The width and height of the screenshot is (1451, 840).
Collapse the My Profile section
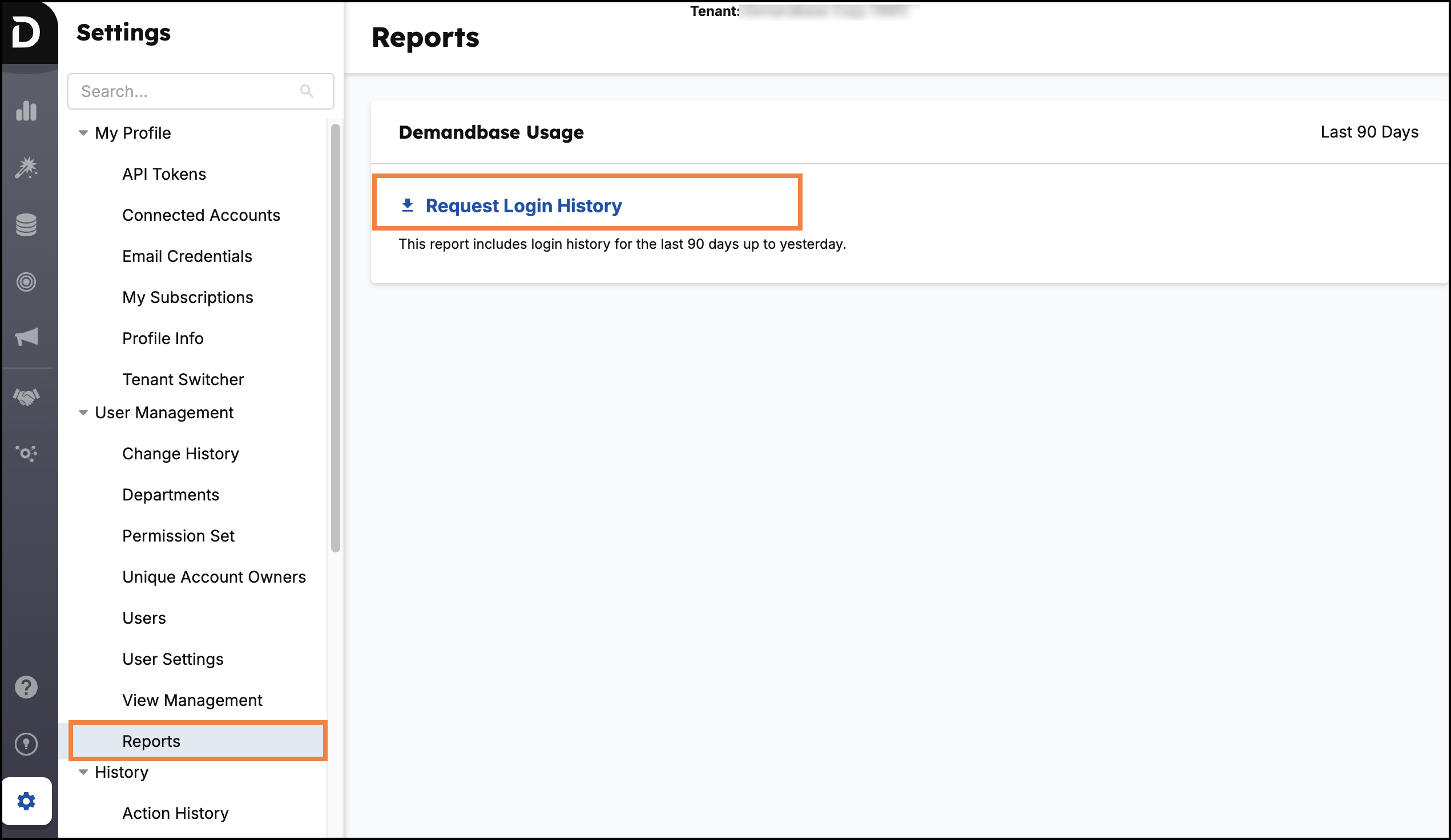pyautogui.click(x=83, y=133)
